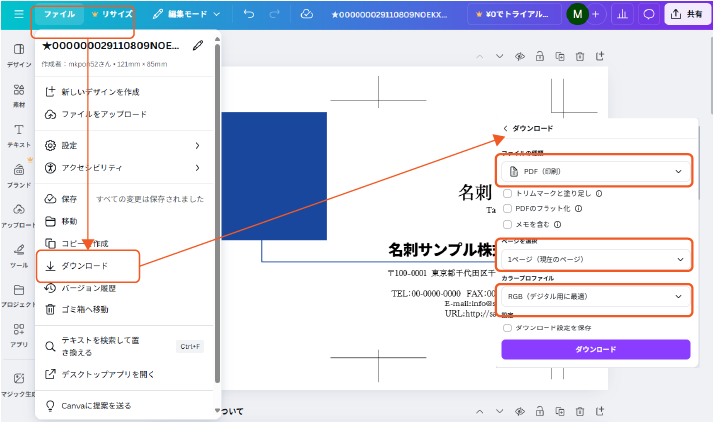Open the ツール panel
Viewport: 713px width, 422px height.
pos(19,256)
